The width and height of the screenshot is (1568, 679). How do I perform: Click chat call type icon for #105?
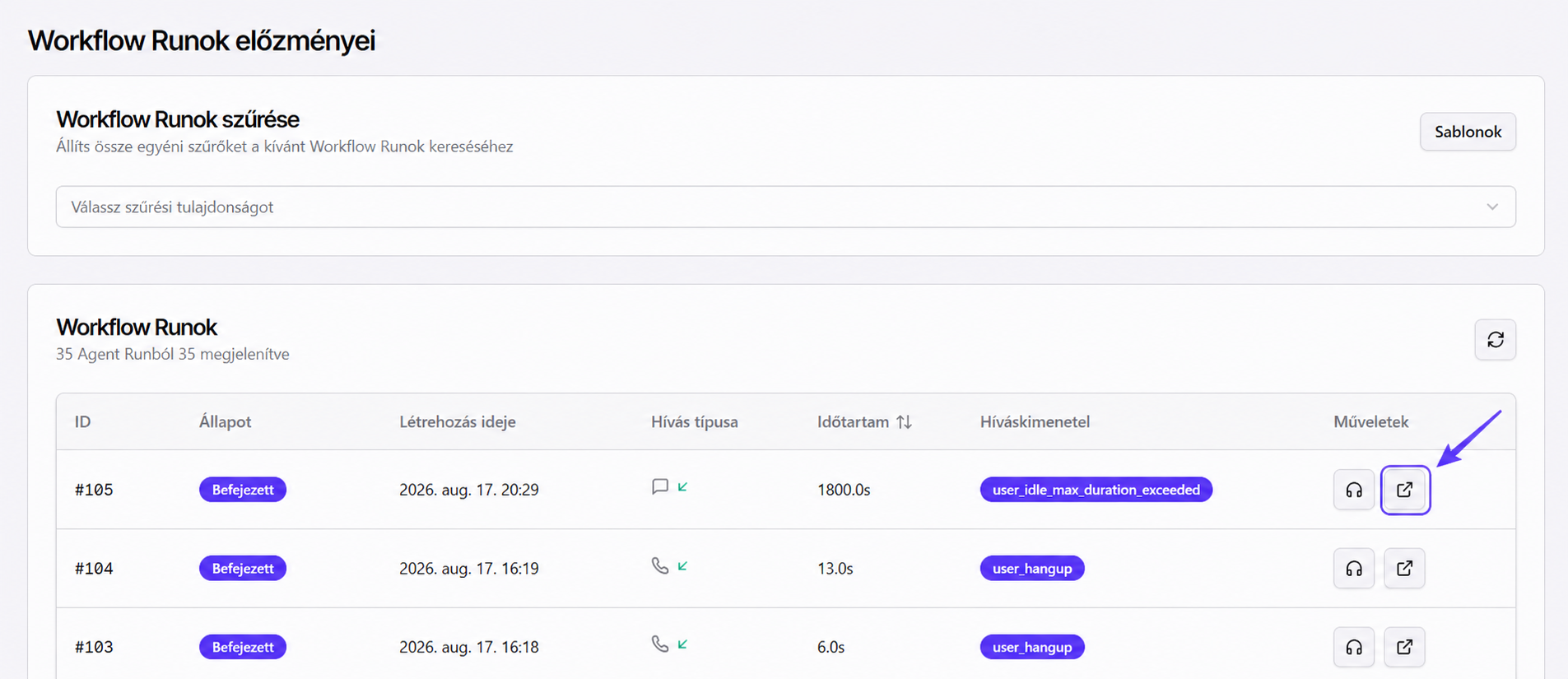click(x=660, y=486)
